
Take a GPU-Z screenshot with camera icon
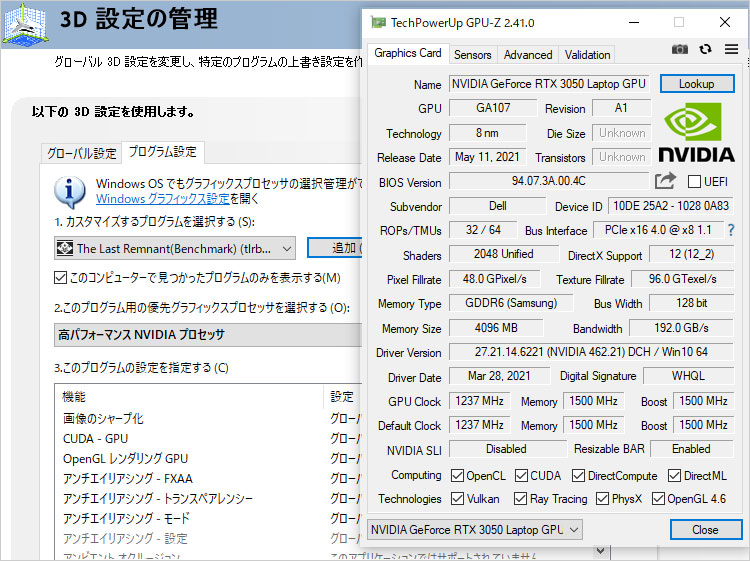(679, 49)
